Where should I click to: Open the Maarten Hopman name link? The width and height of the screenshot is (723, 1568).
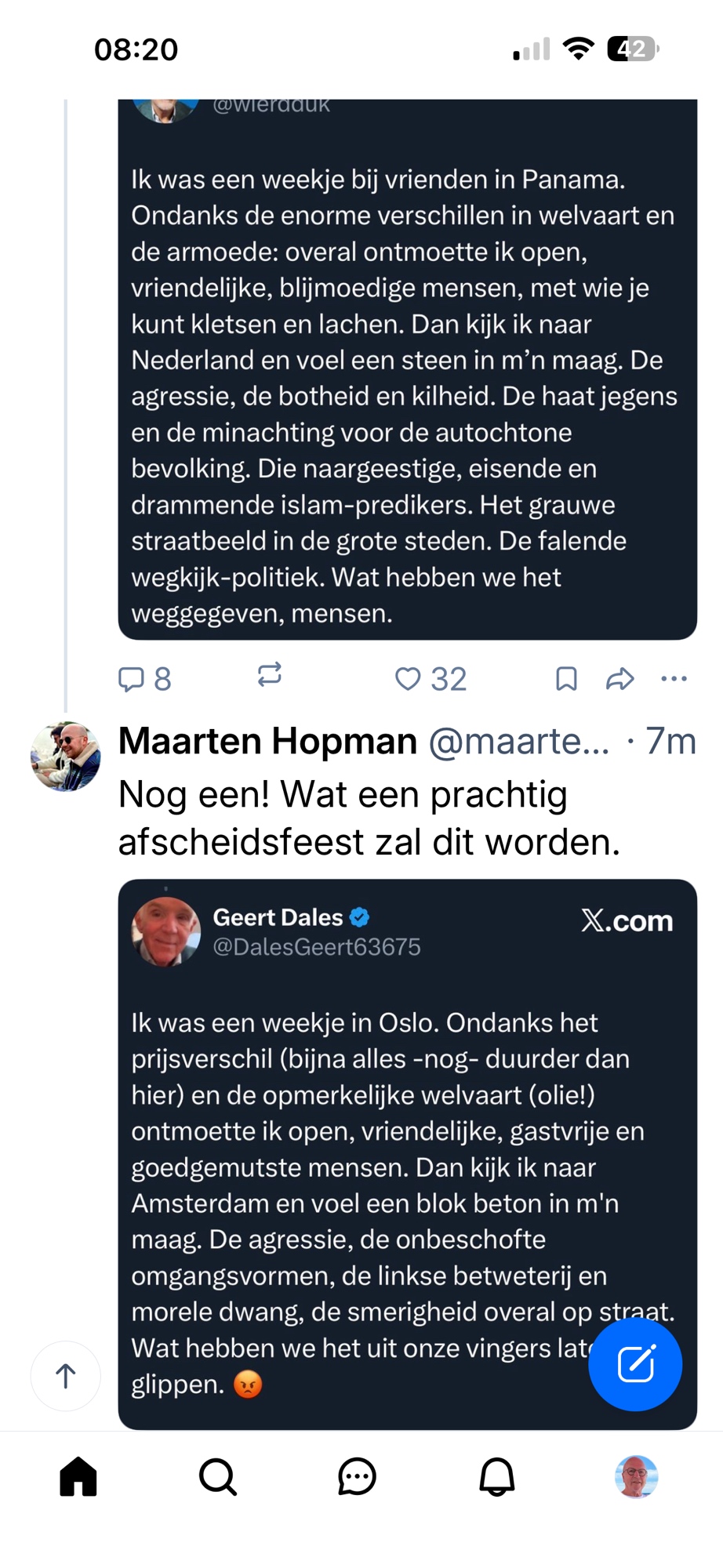(267, 741)
